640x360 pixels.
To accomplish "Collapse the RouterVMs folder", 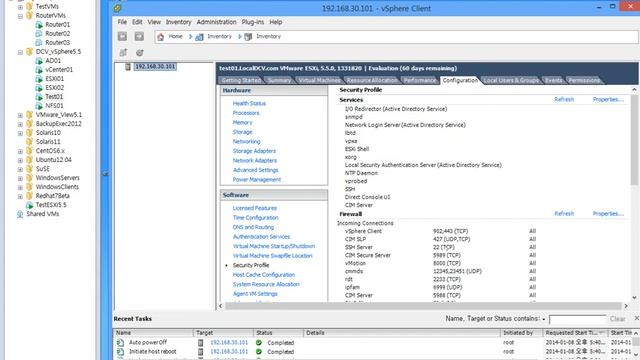I will click(20, 16).
